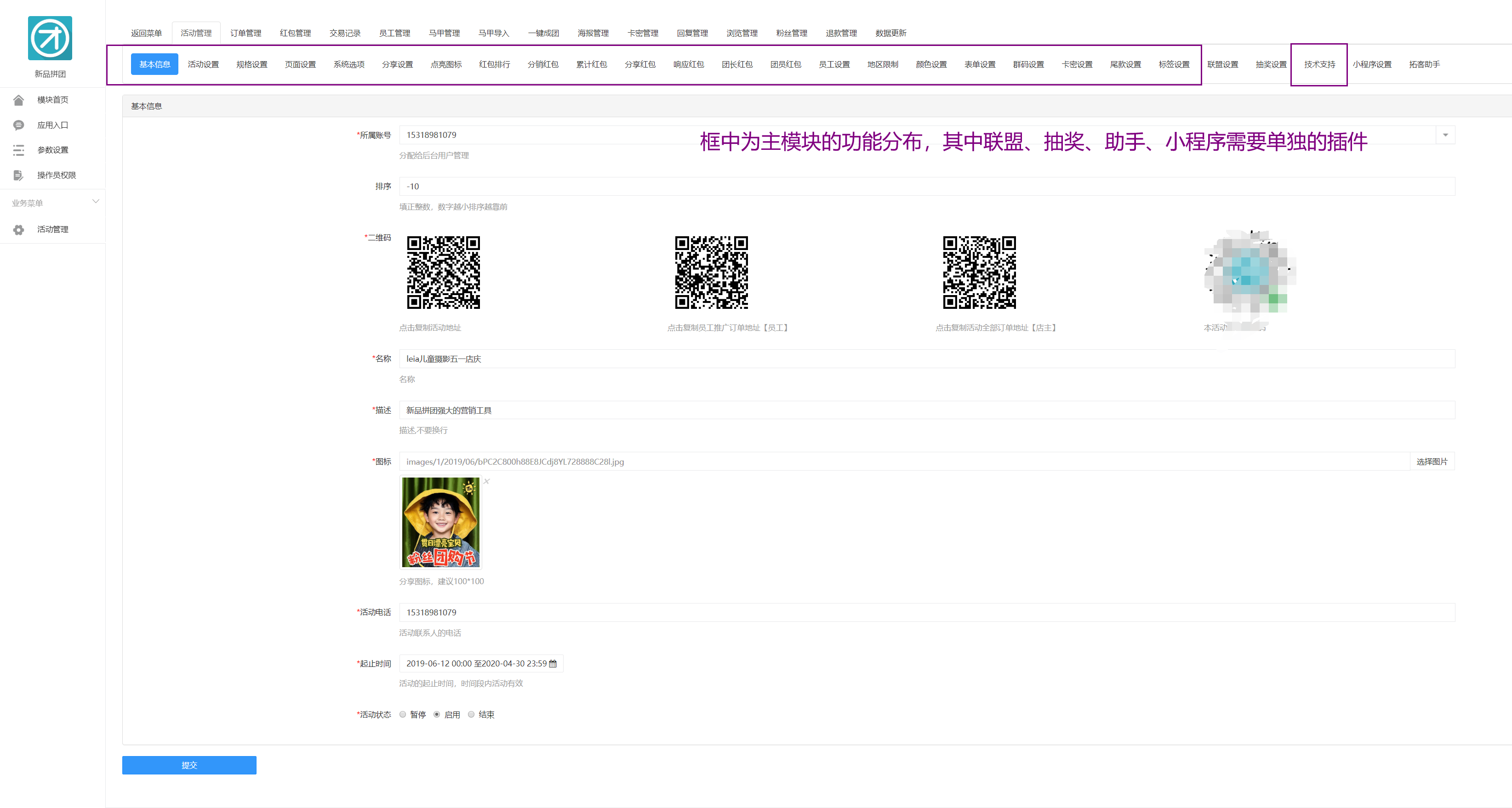Select the 抽奖设置 sub-tab

[1271, 64]
